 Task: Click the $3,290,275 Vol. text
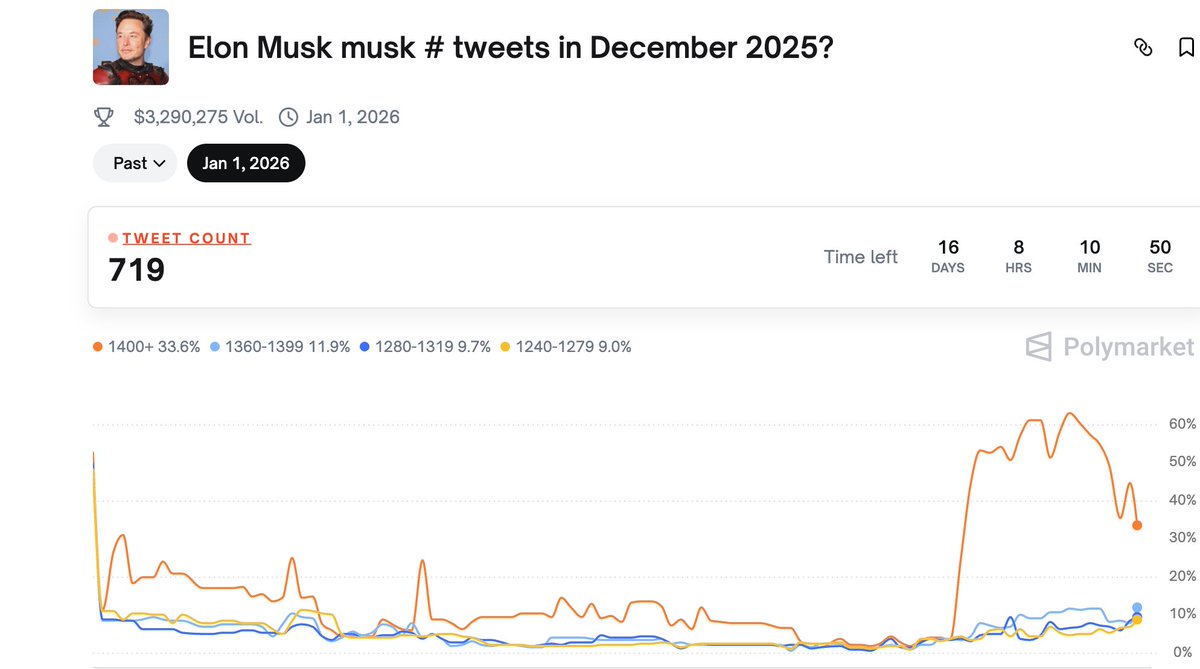coord(199,117)
